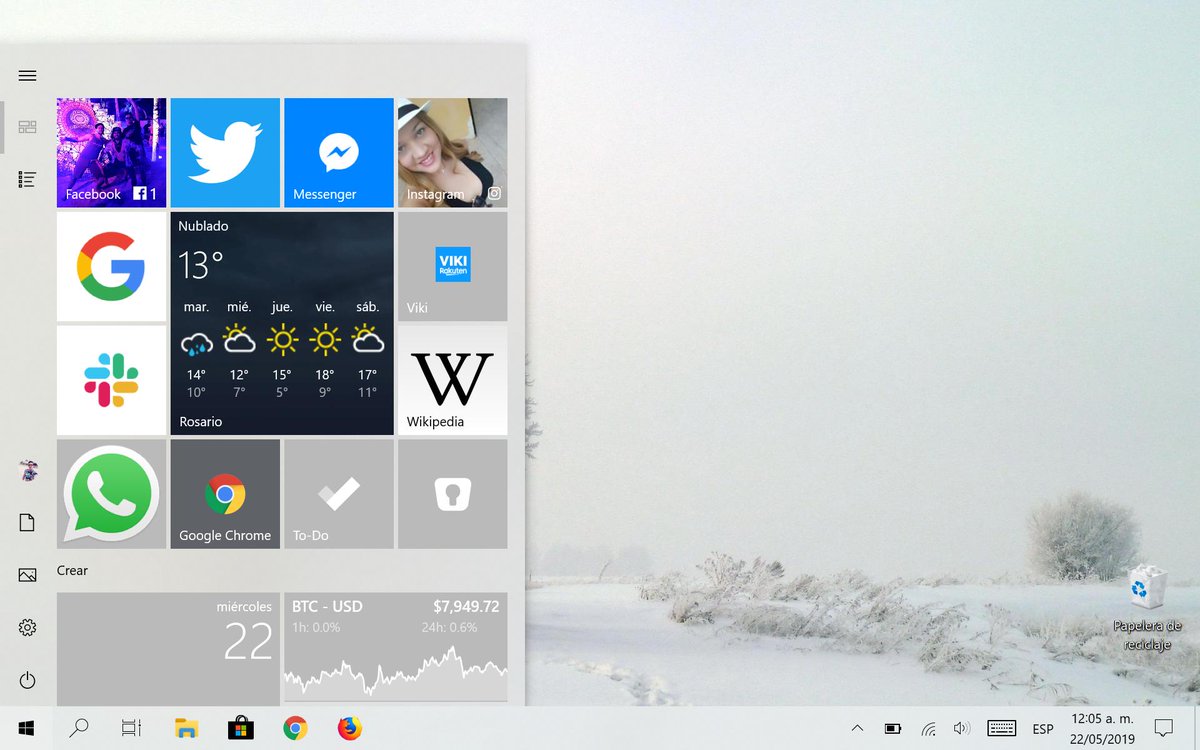Click the Power button in Start sidebar
The height and width of the screenshot is (750, 1200).
27,681
